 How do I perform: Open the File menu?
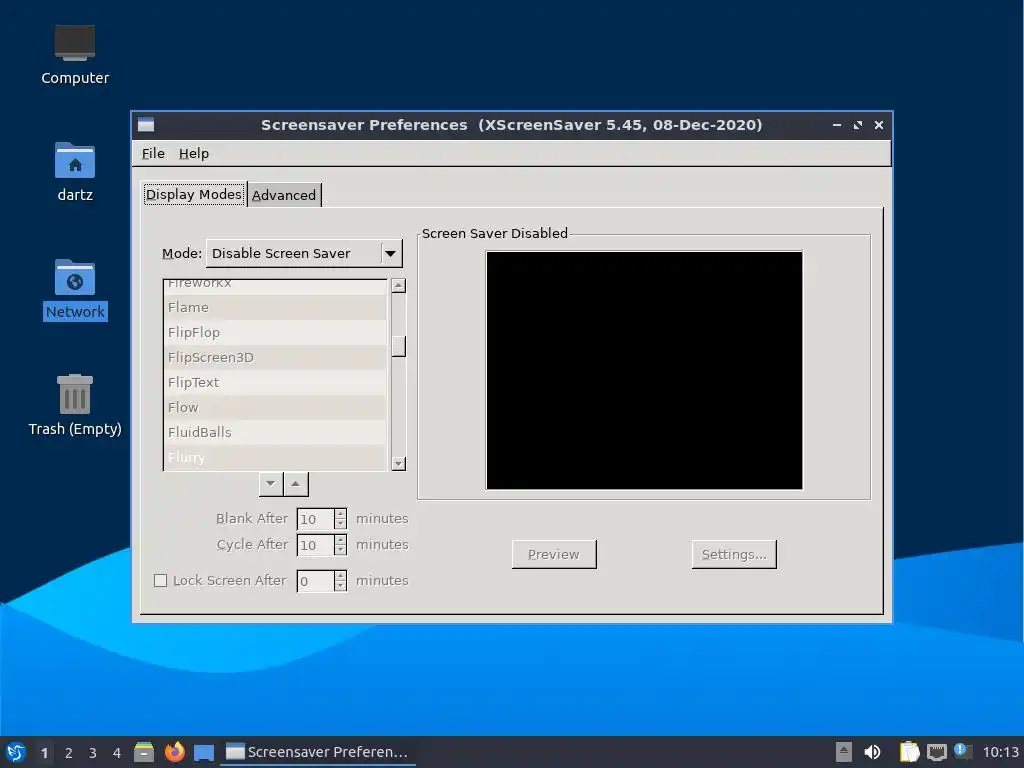(153, 153)
